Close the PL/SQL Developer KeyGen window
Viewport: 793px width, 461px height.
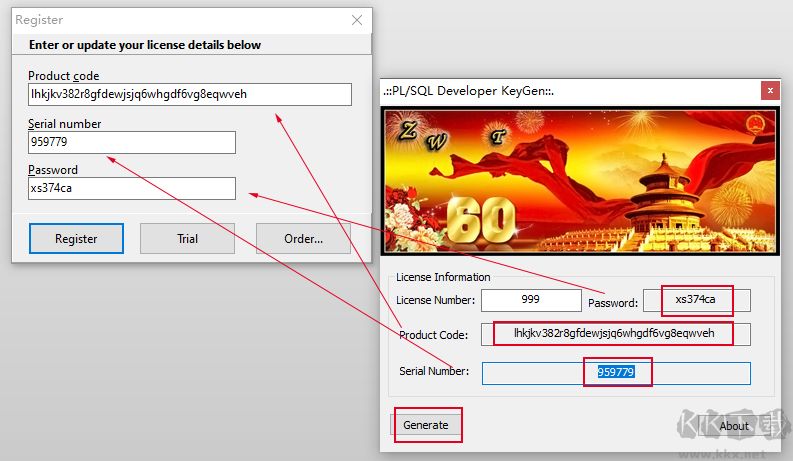point(769,91)
